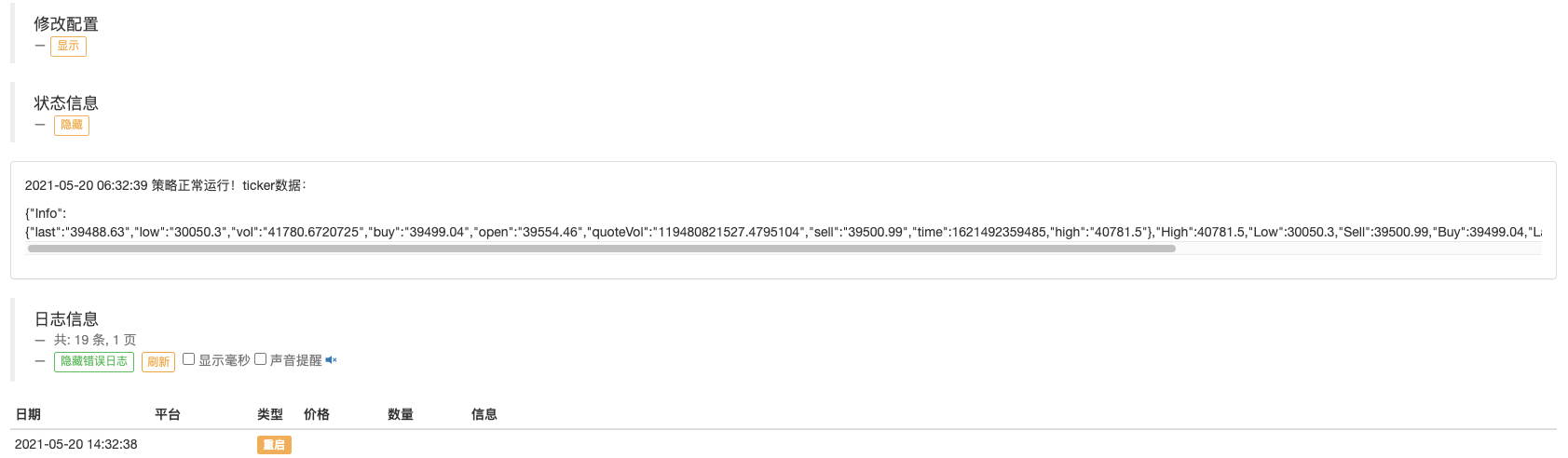The image size is (1568, 458).
Task: Click the 日志信息 section heading
Action: tap(66, 319)
